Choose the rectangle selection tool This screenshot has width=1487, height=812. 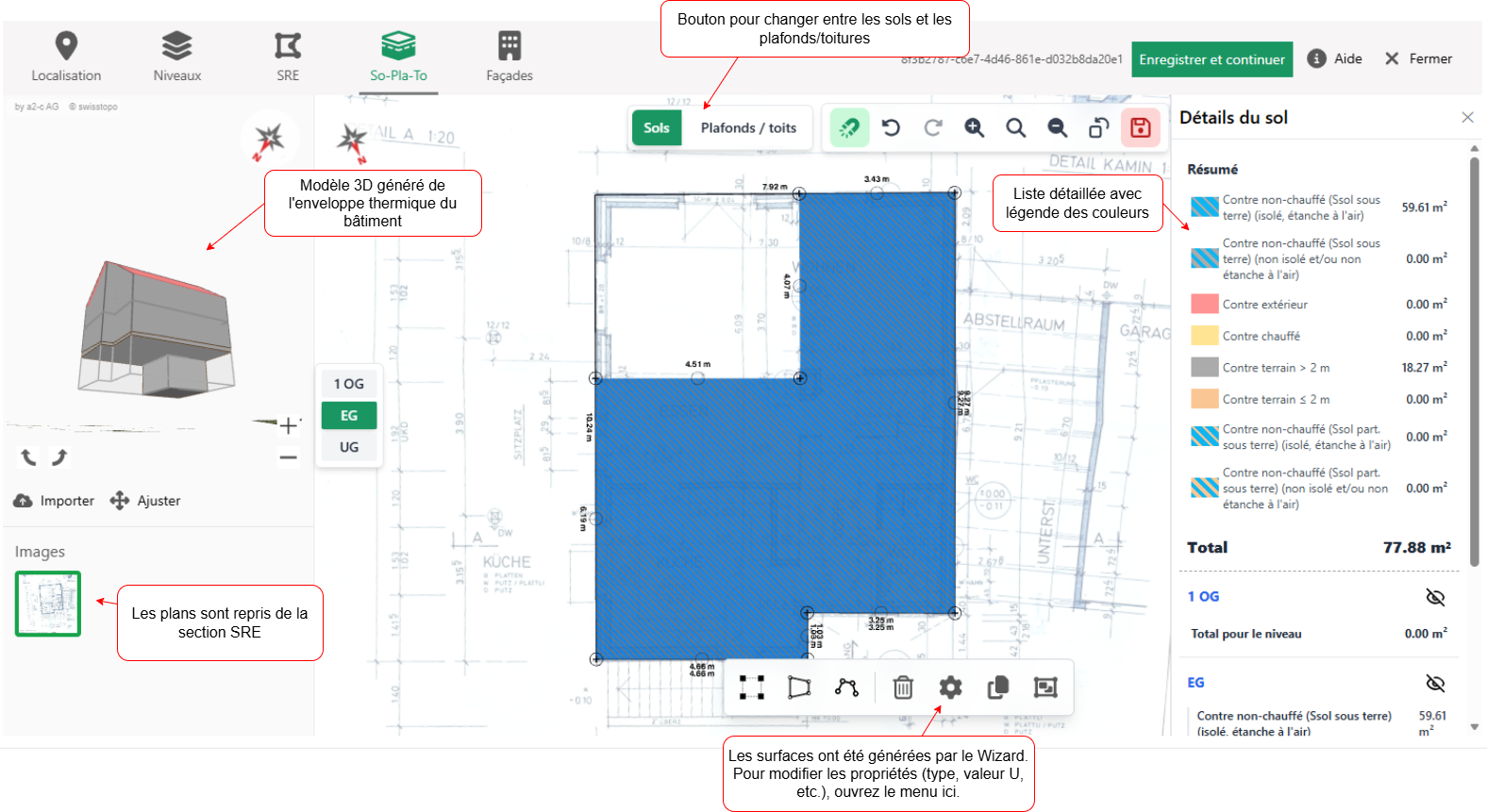pyautogui.click(x=752, y=688)
